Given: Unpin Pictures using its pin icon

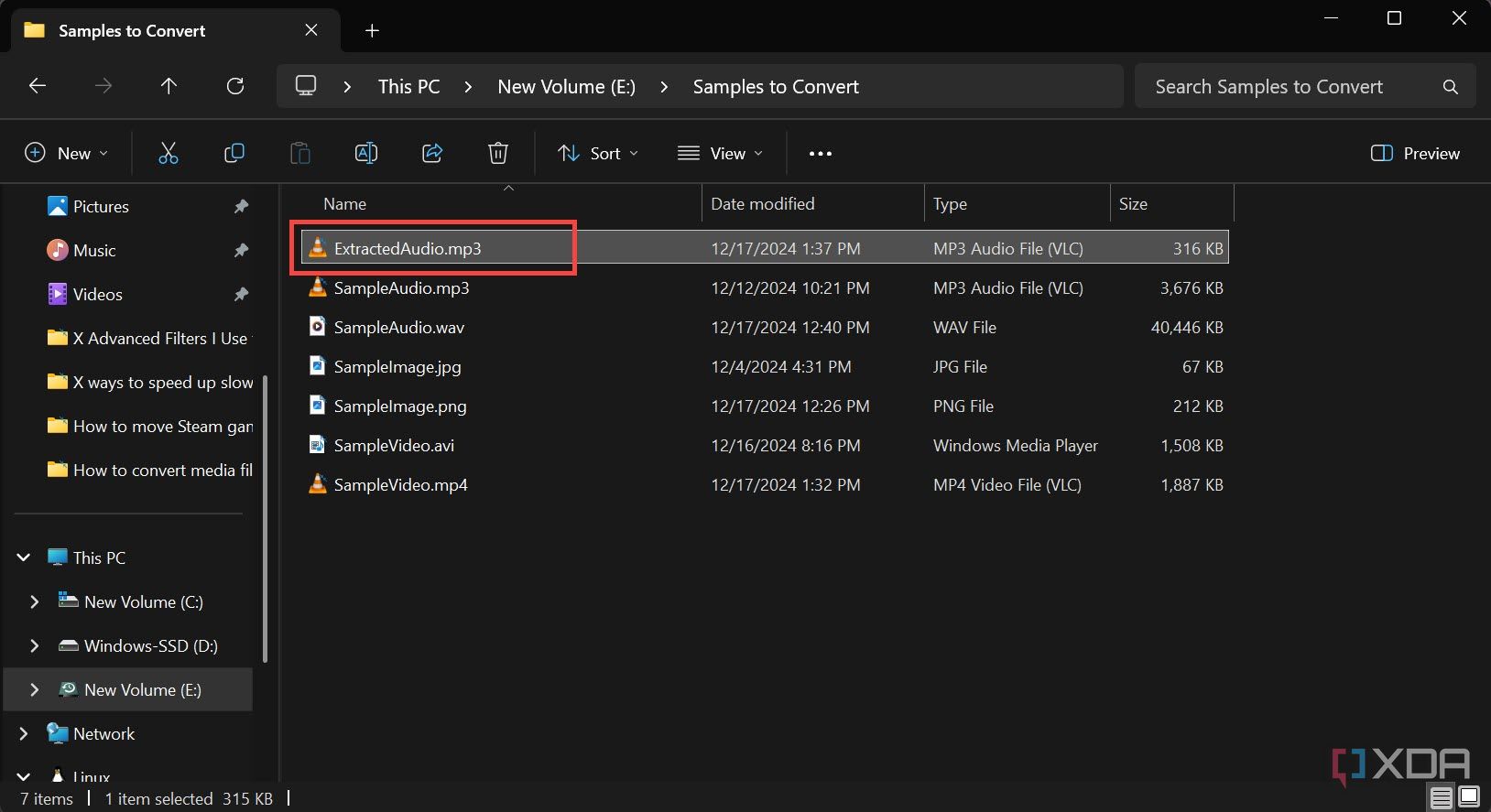Looking at the screenshot, I should [x=241, y=207].
